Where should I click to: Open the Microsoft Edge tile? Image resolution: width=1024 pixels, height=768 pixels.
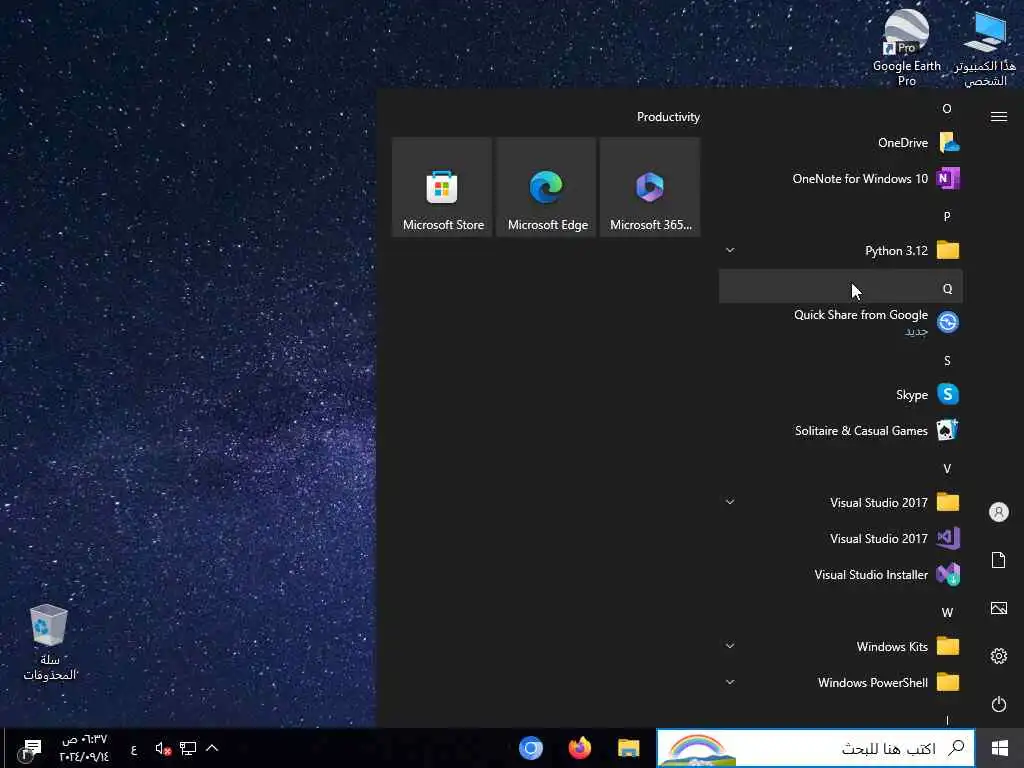(x=546, y=187)
